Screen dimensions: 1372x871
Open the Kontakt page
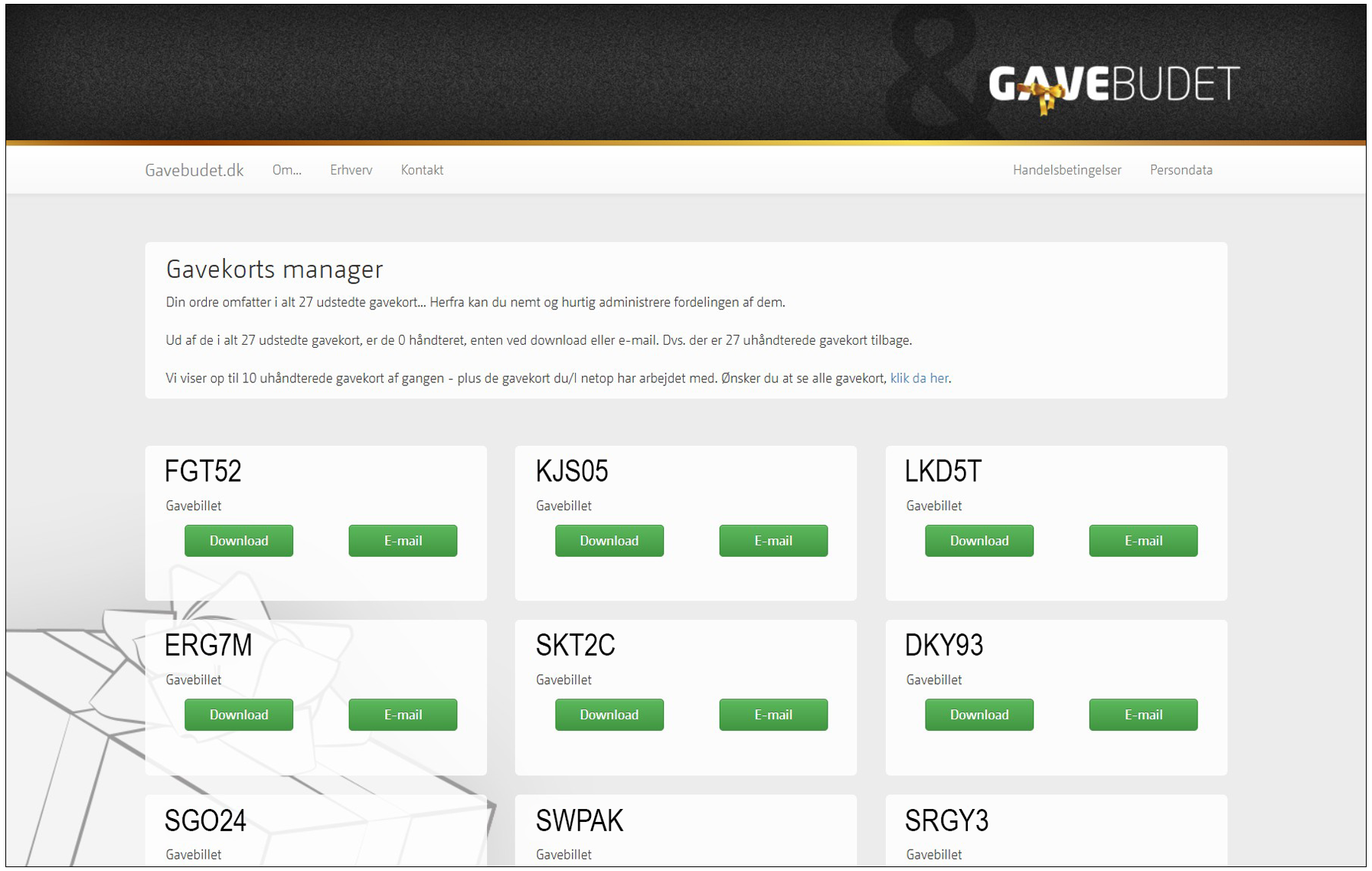click(422, 170)
